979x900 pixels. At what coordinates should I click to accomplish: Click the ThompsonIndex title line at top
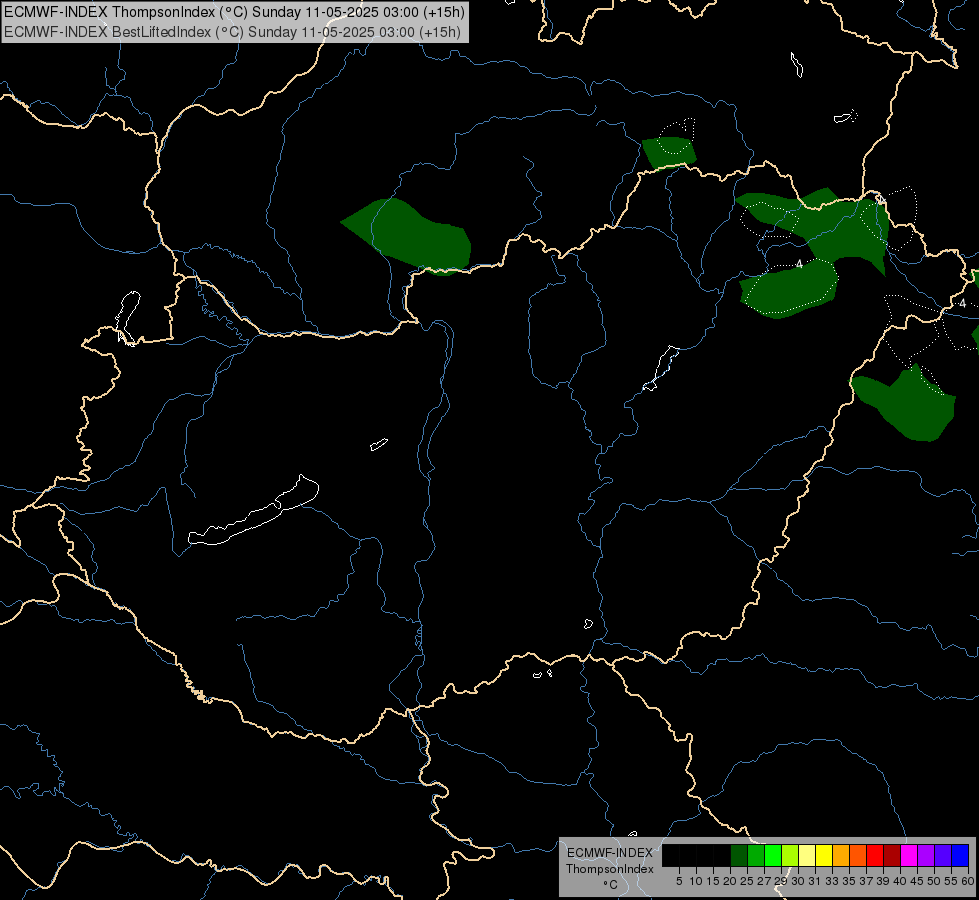(234, 12)
